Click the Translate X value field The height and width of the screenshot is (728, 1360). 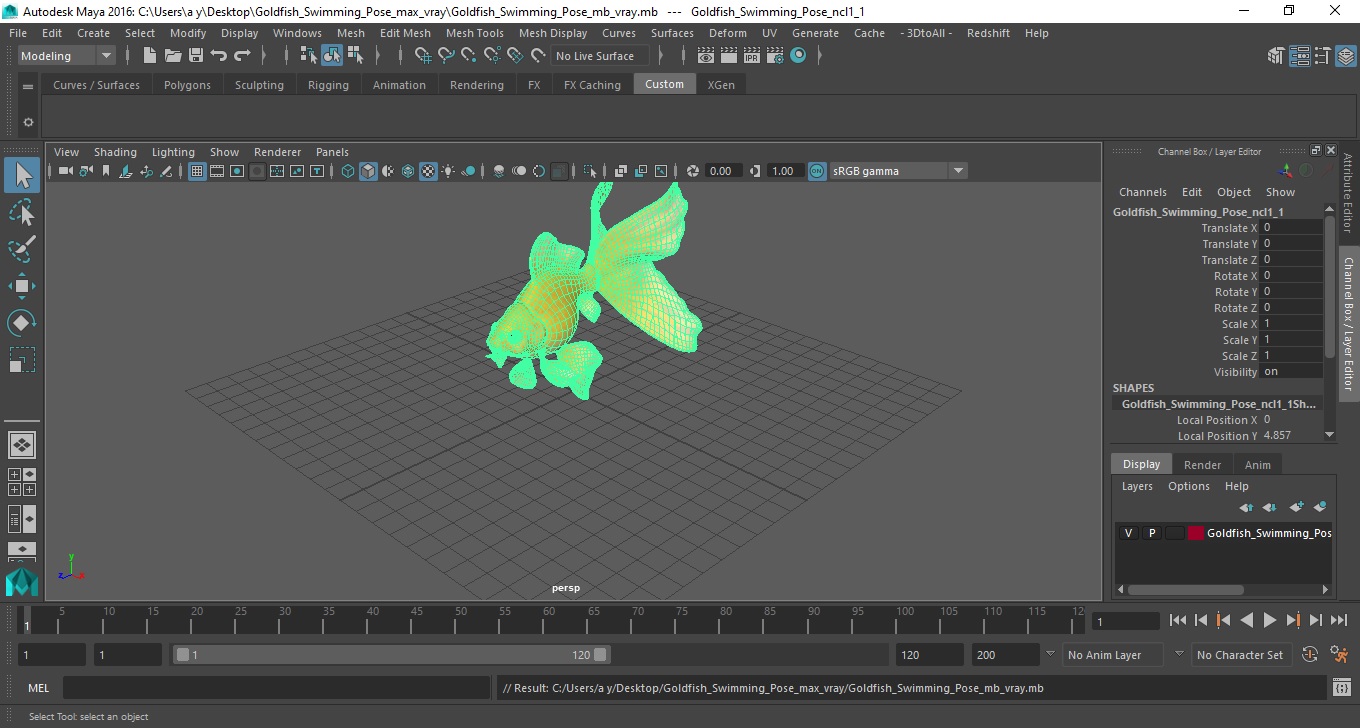[1292, 228]
